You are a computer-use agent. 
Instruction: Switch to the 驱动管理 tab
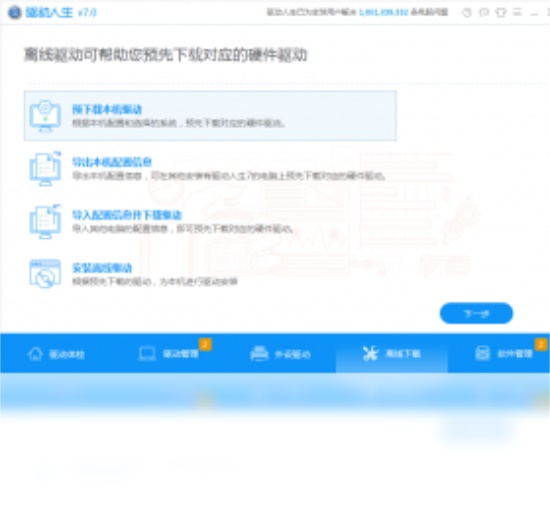click(168, 354)
